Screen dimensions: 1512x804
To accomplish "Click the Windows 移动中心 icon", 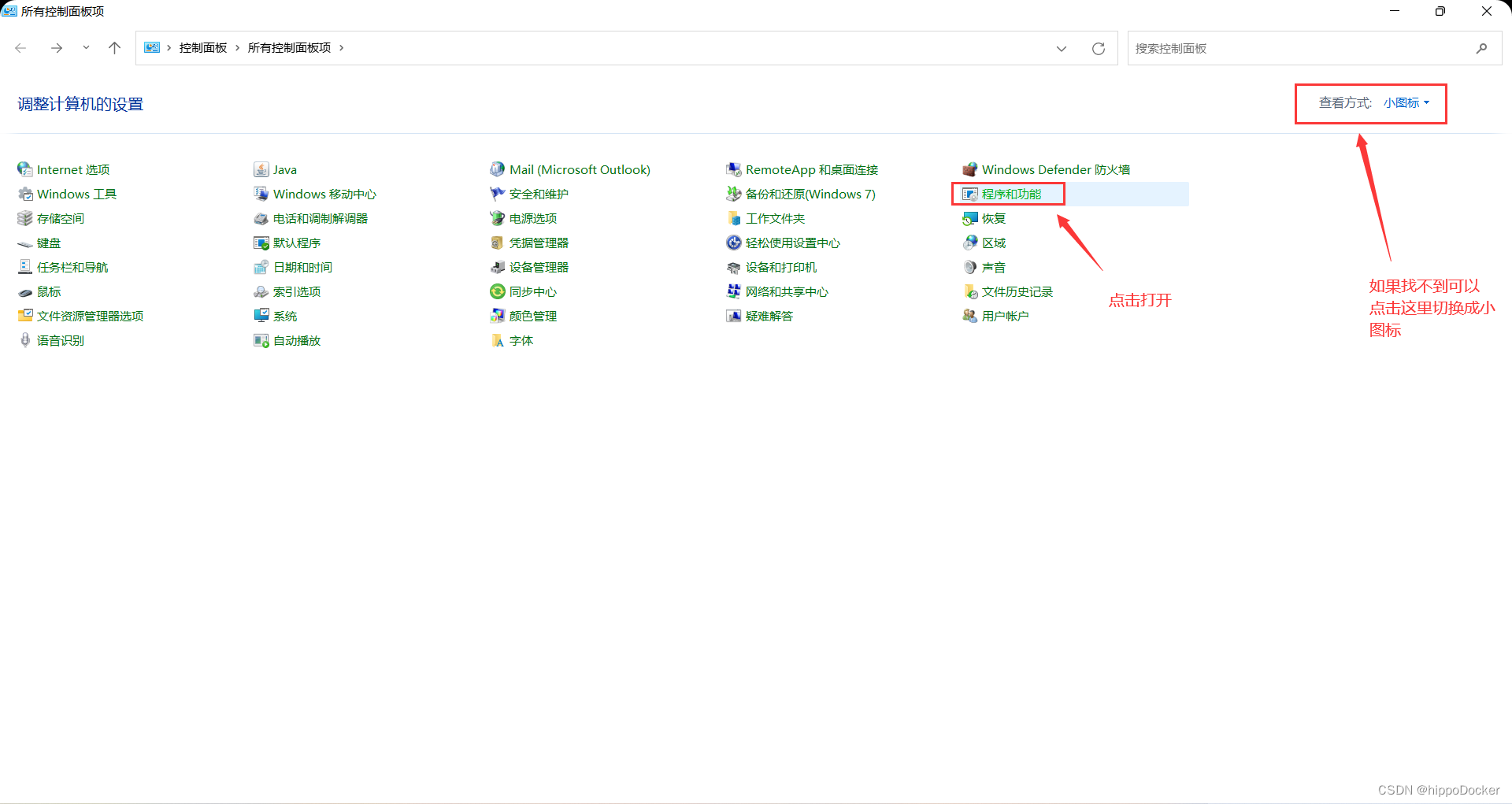I will [x=261, y=194].
